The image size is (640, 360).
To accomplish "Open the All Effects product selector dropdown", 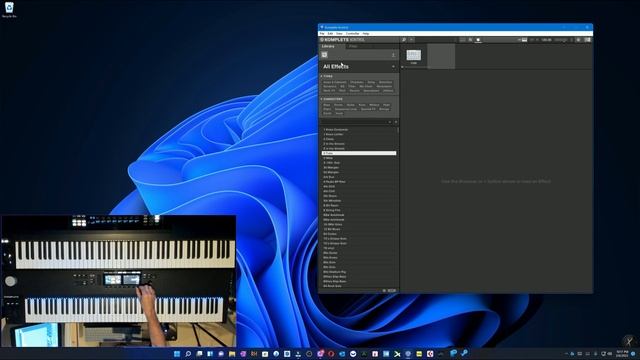I will (358, 67).
